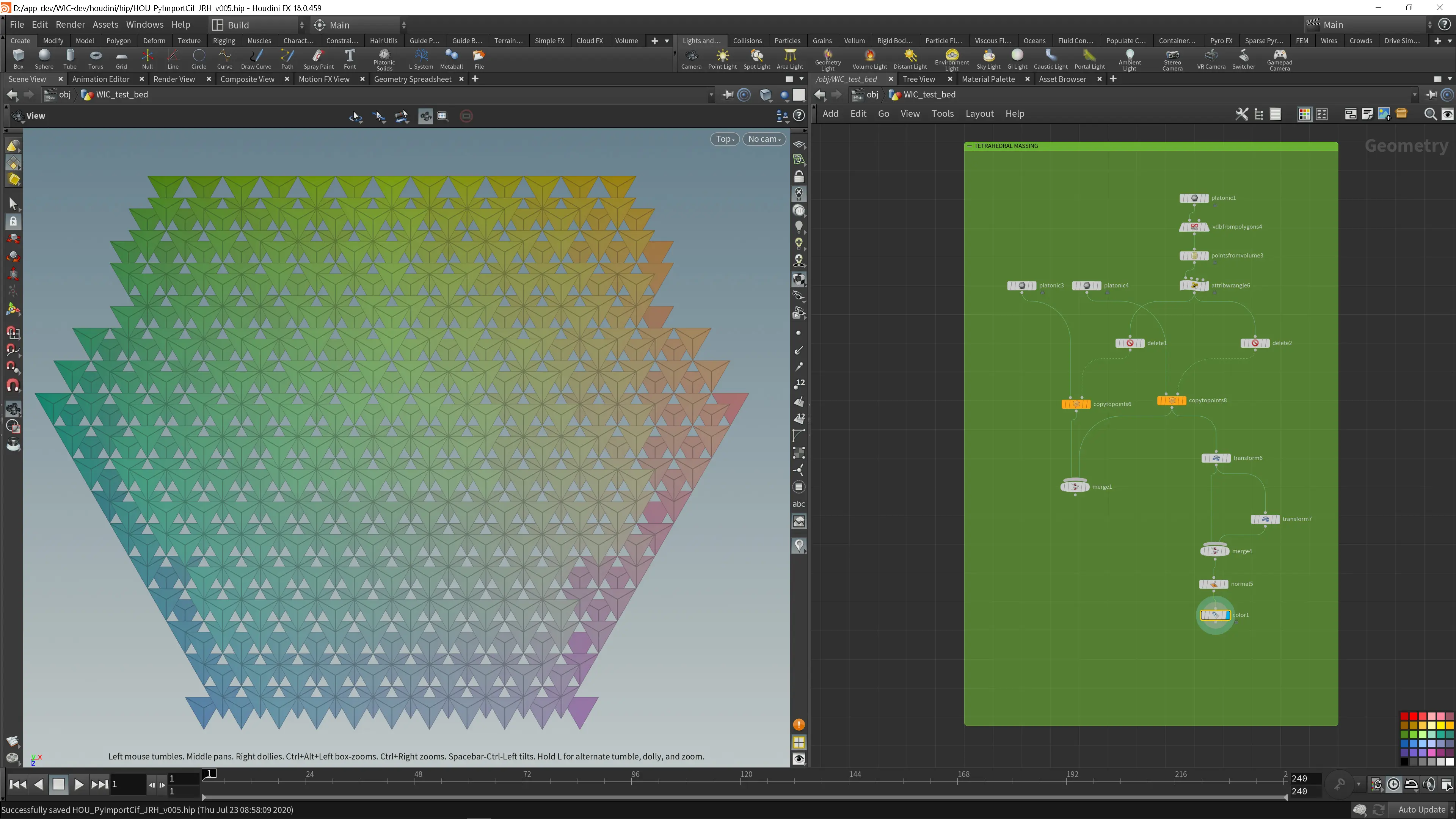
Task: Create a Platonic Solids object
Action: coord(384,60)
